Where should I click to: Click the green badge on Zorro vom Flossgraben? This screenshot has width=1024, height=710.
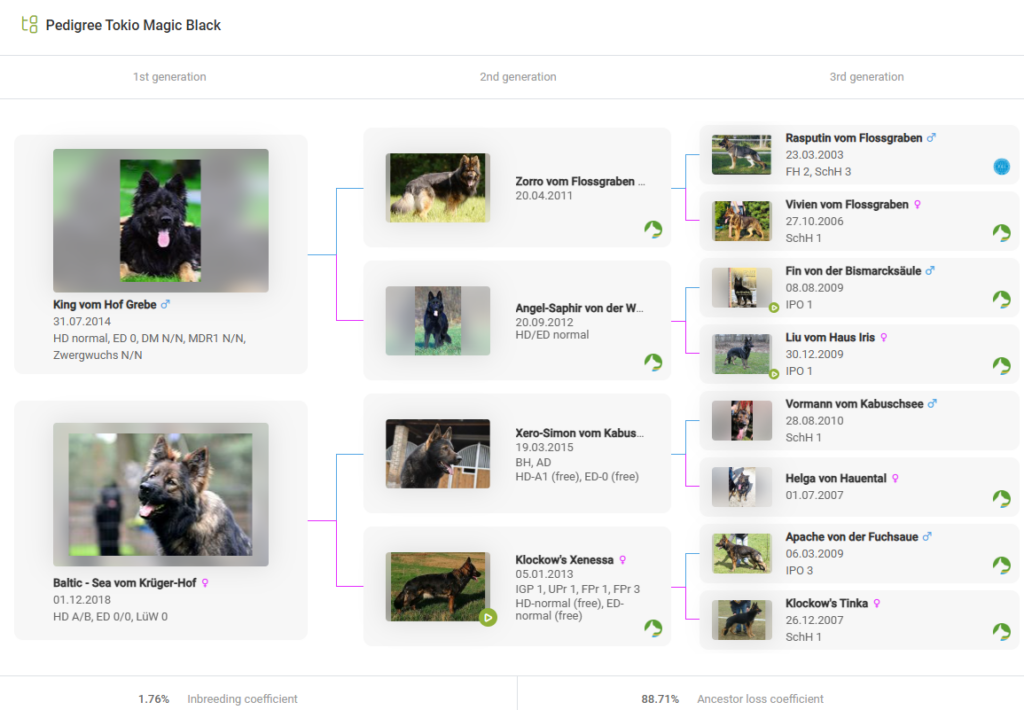pyautogui.click(x=653, y=229)
